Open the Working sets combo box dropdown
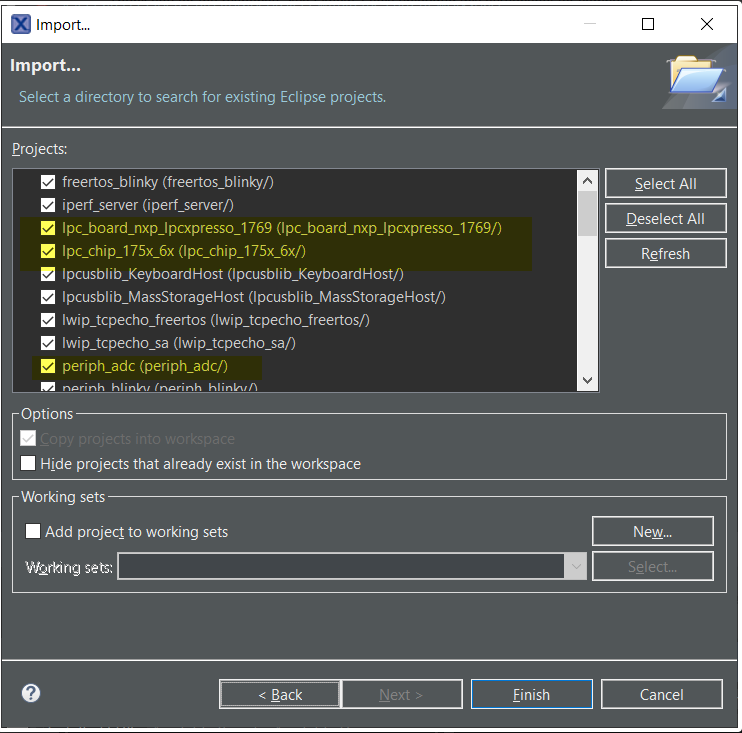Viewport: 742px width, 733px height. [x=575, y=566]
